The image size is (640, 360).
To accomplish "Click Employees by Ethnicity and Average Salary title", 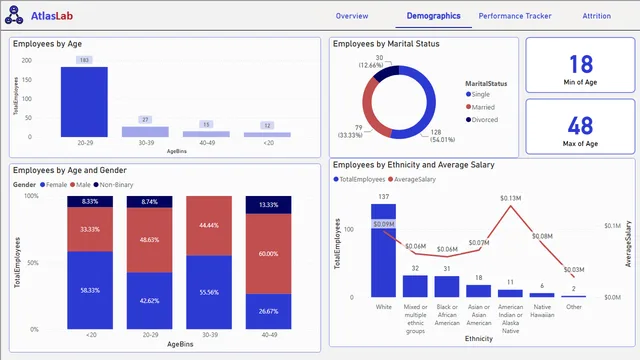I will (x=413, y=165).
